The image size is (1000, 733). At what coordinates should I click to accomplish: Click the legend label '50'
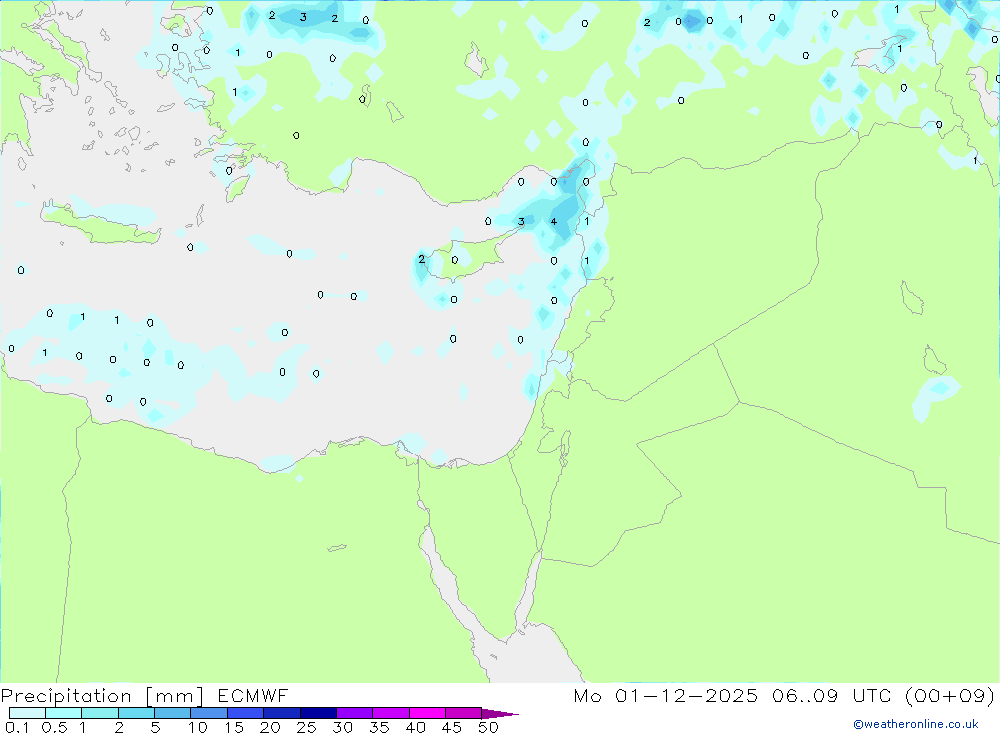(x=488, y=727)
